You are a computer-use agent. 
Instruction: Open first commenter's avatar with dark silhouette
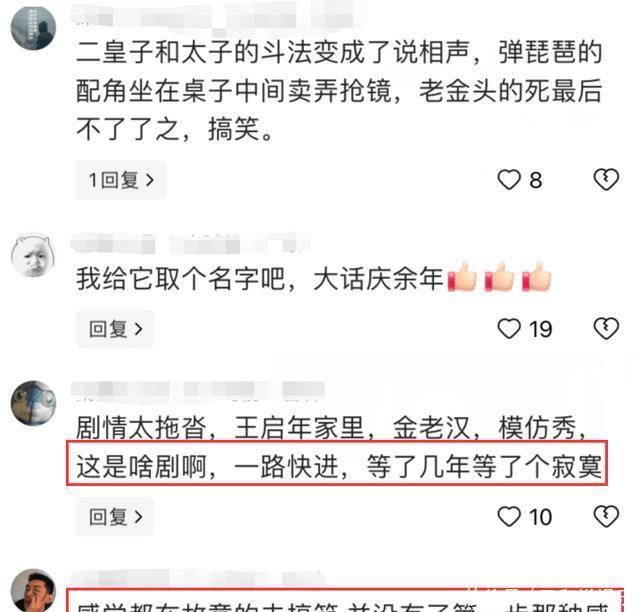click(33, 28)
